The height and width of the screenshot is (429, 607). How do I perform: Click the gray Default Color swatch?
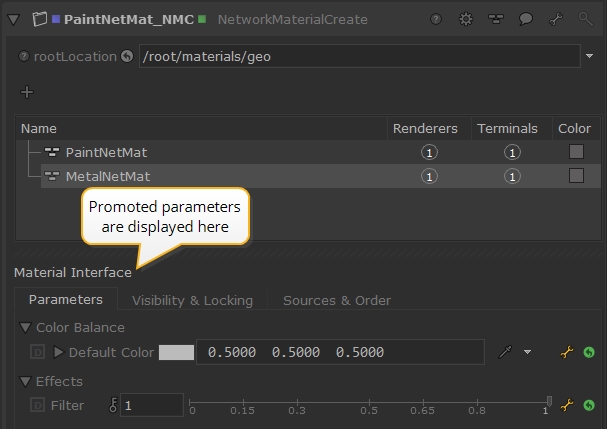pos(176,352)
